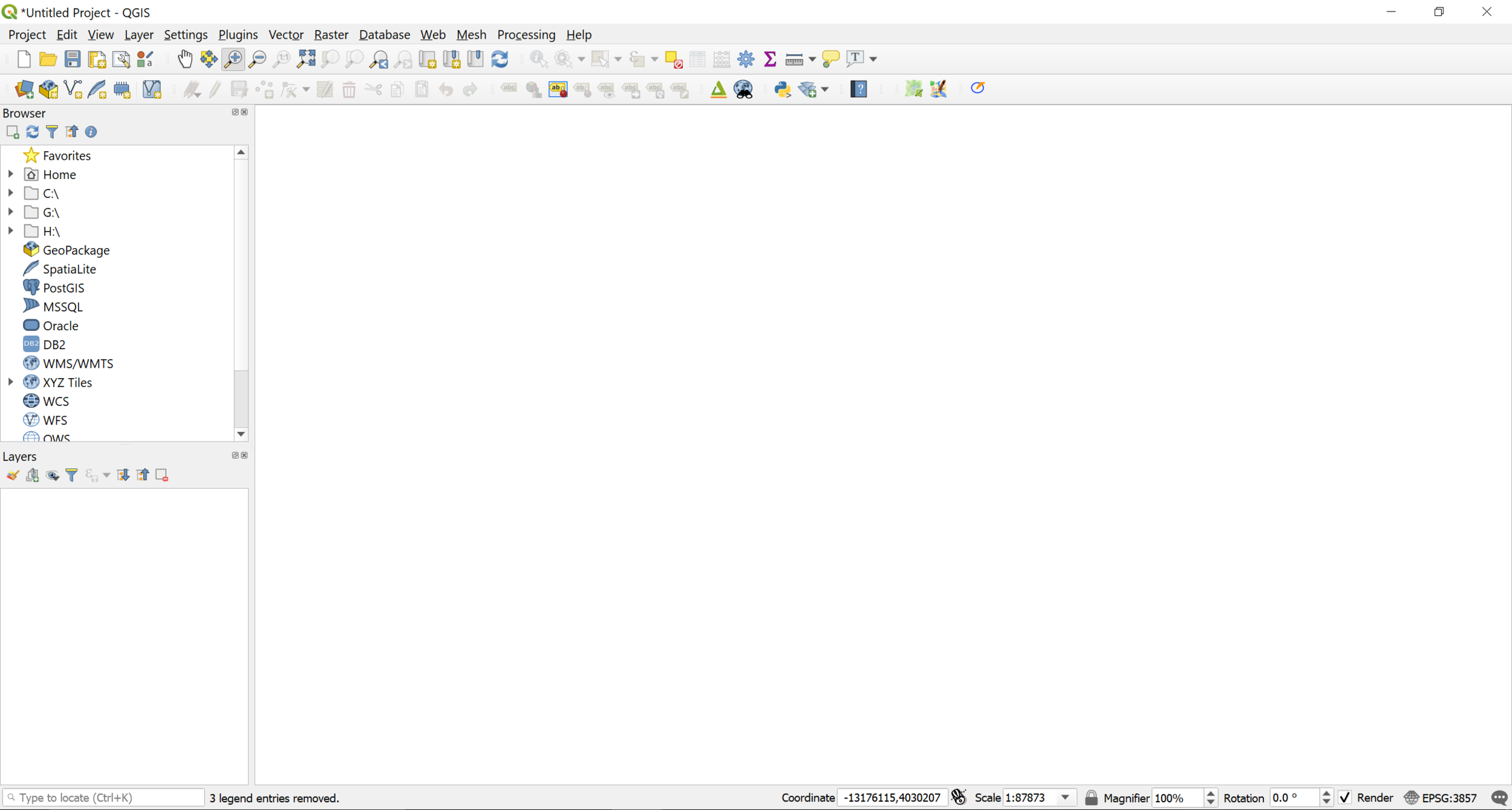Click the Save Project floppy icon
1512x810 pixels.
[73, 59]
